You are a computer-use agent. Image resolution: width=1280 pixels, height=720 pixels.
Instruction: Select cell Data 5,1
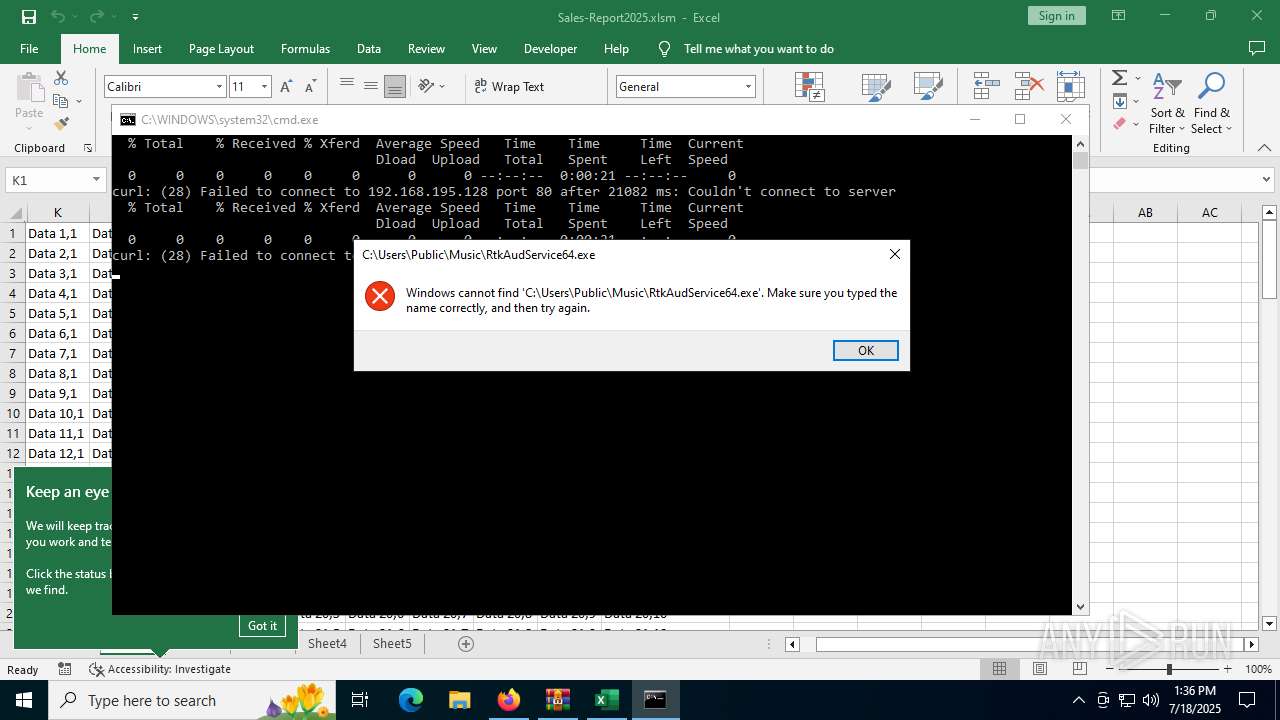[x=57, y=313]
